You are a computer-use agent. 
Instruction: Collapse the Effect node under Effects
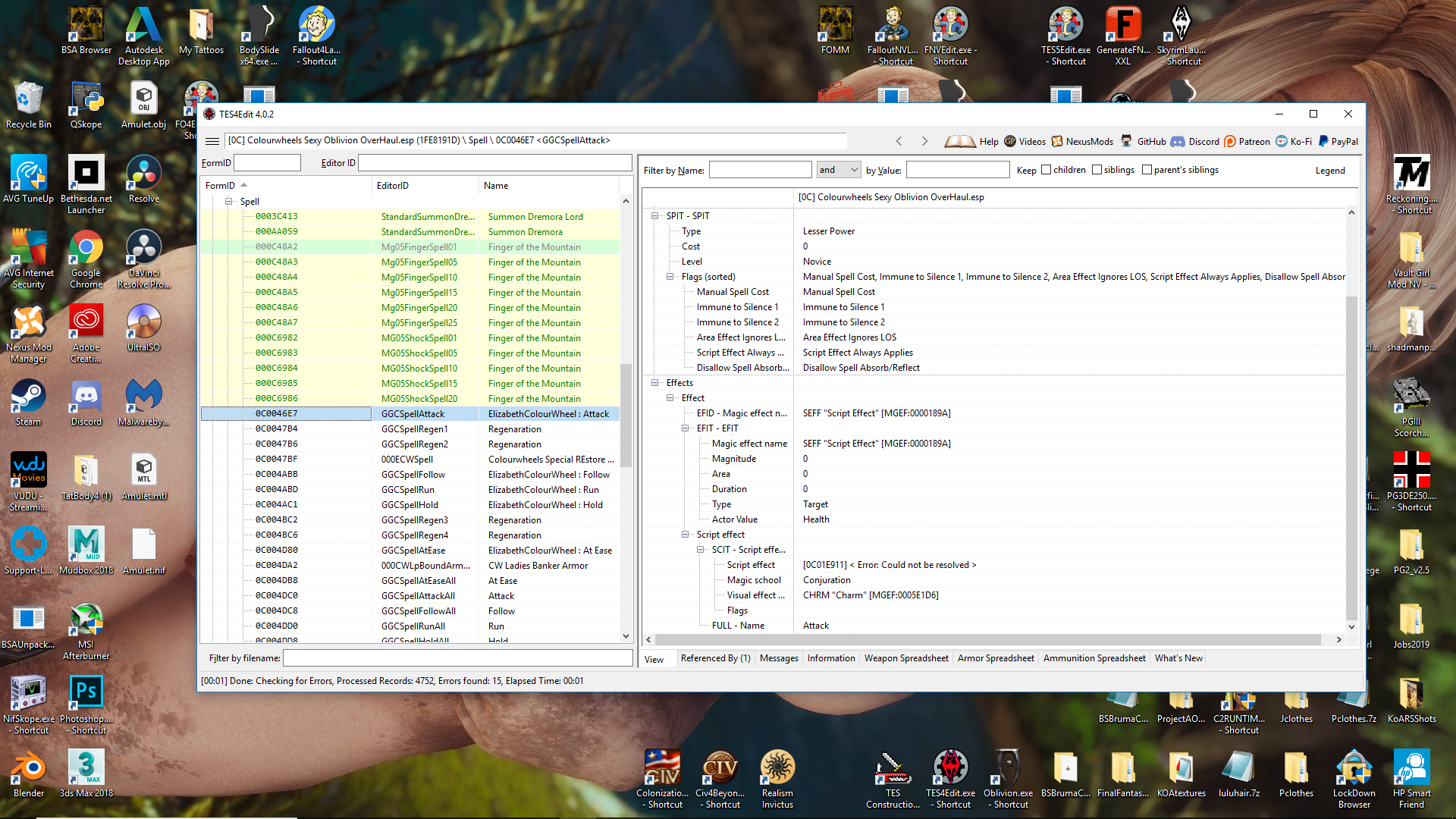pyautogui.click(x=670, y=398)
